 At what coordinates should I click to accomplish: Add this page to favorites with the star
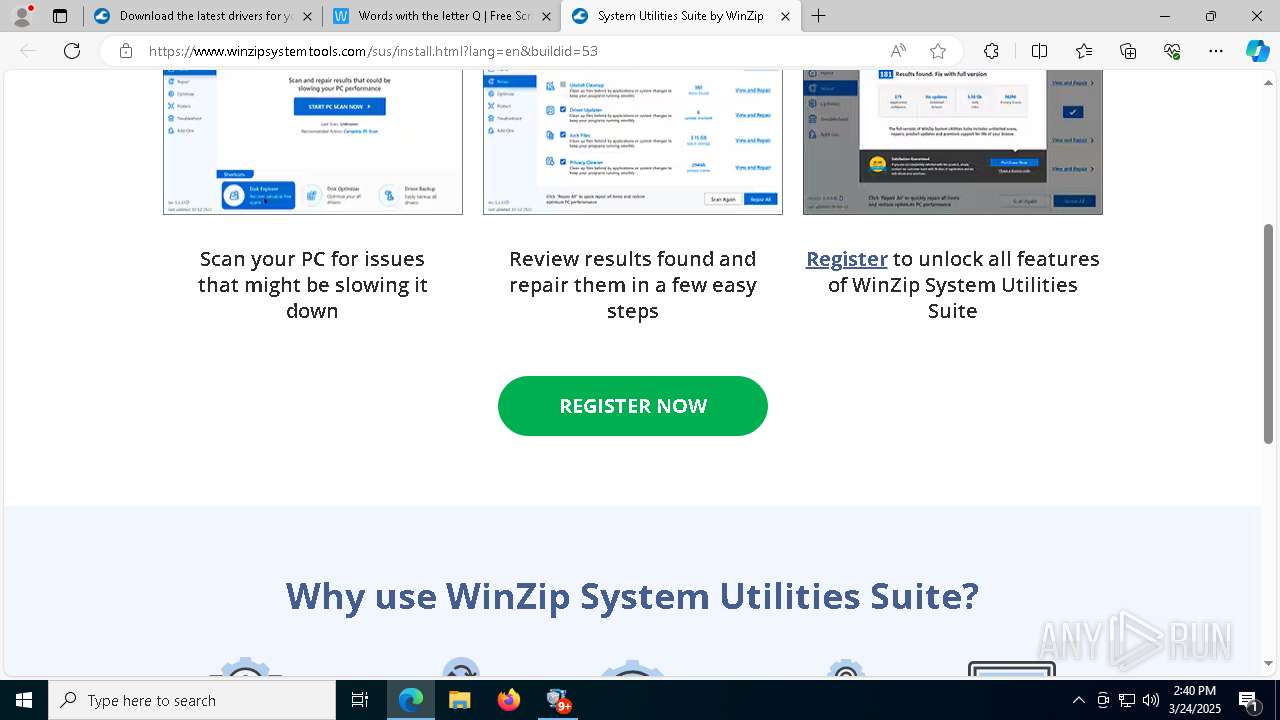point(938,51)
